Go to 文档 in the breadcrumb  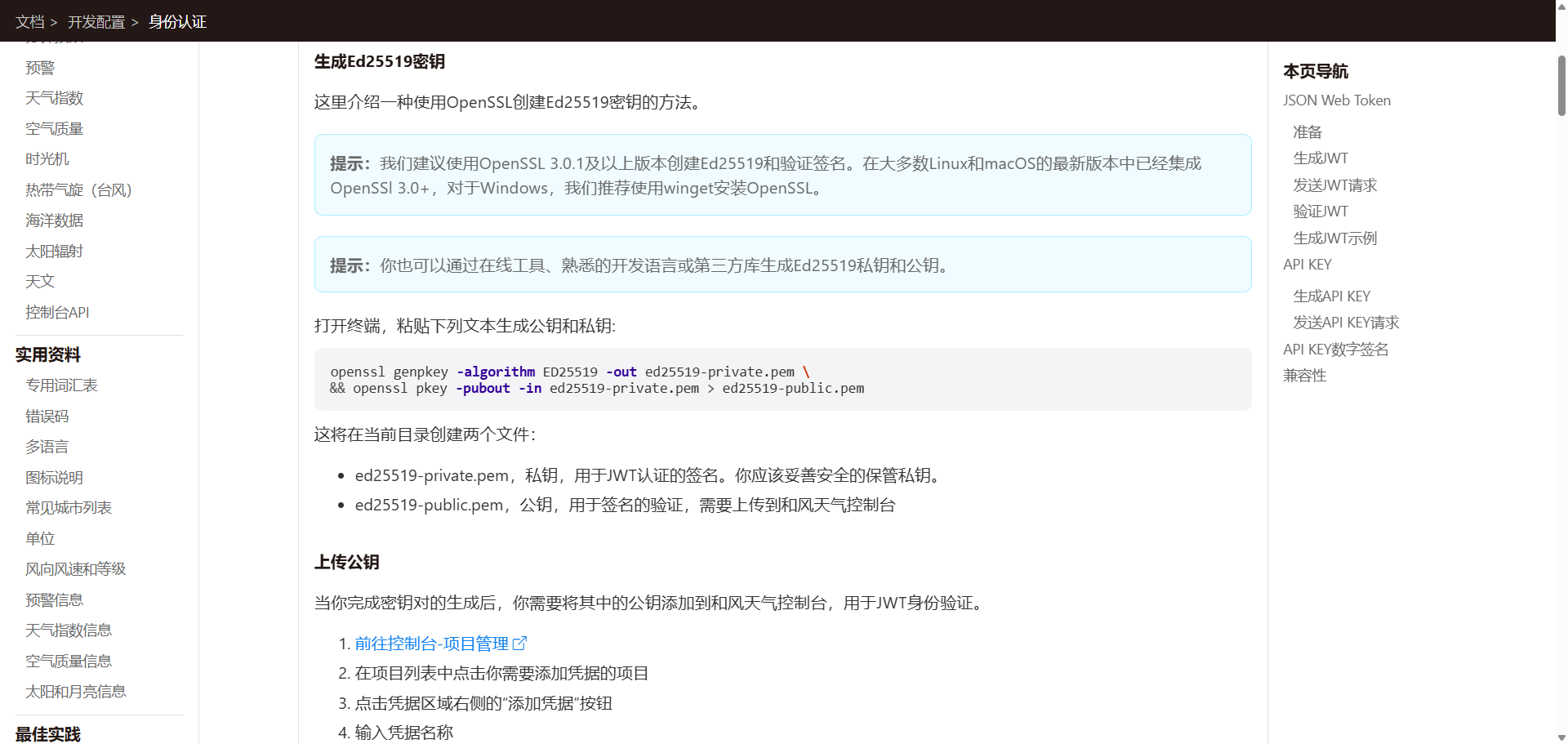pyautogui.click(x=30, y=22)
